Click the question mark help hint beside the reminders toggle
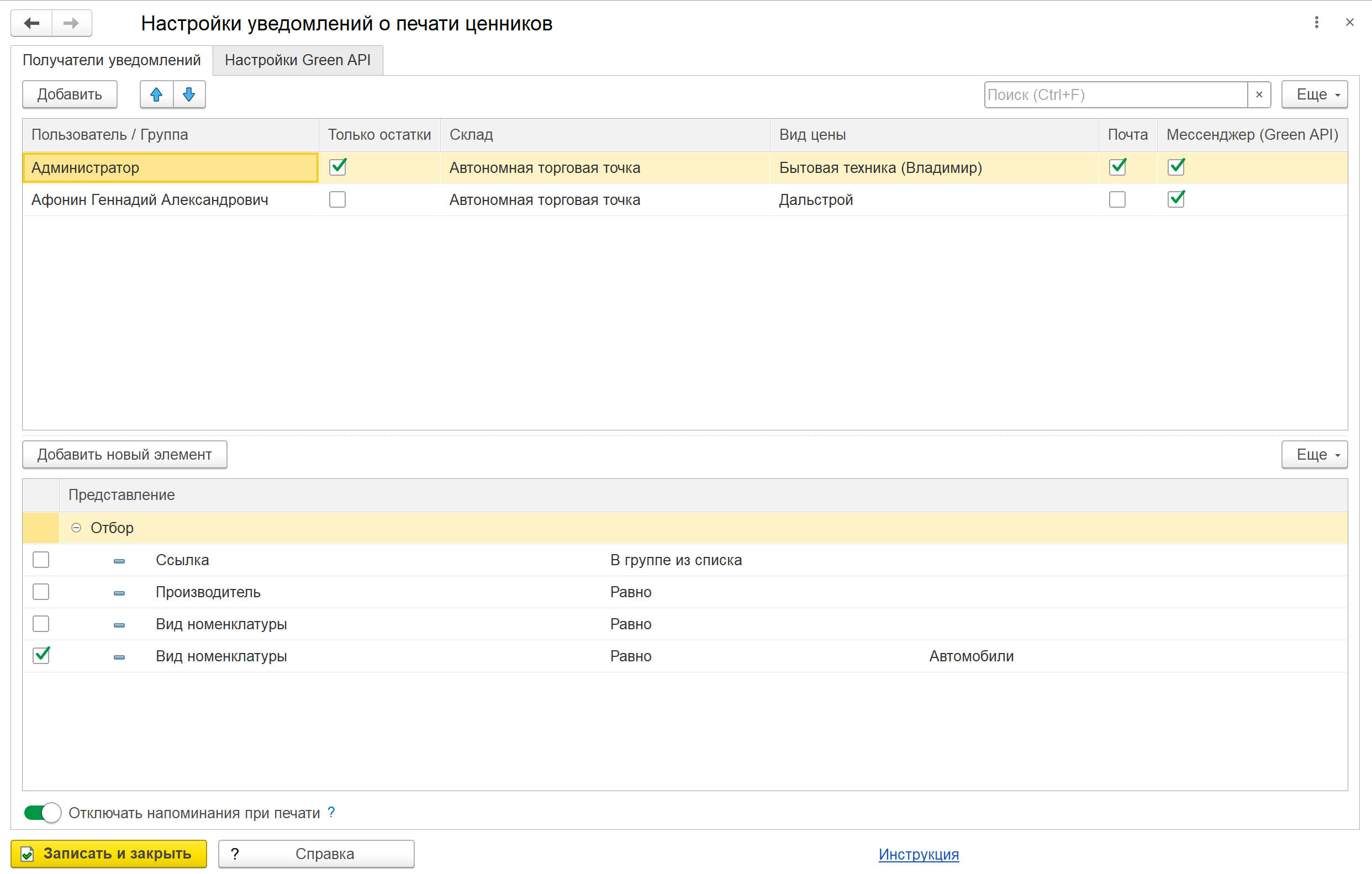Viewport: 1372px width, 874px height. [331, 812]
